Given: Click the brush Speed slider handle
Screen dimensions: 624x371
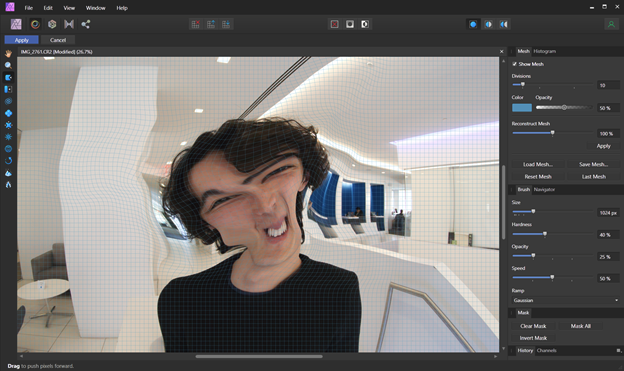Looking at the screenshot, I should [x=552, y=277].
